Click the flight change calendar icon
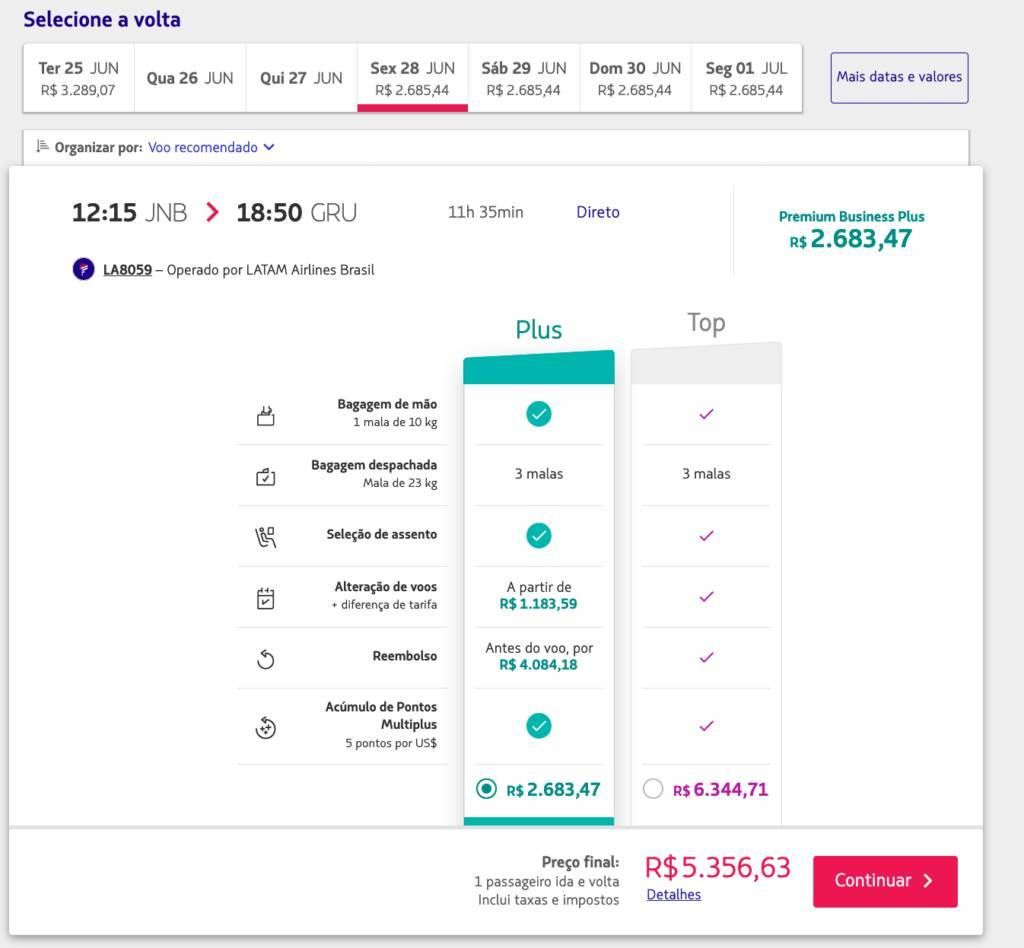The image size is (1024, 948). (265, 598)
